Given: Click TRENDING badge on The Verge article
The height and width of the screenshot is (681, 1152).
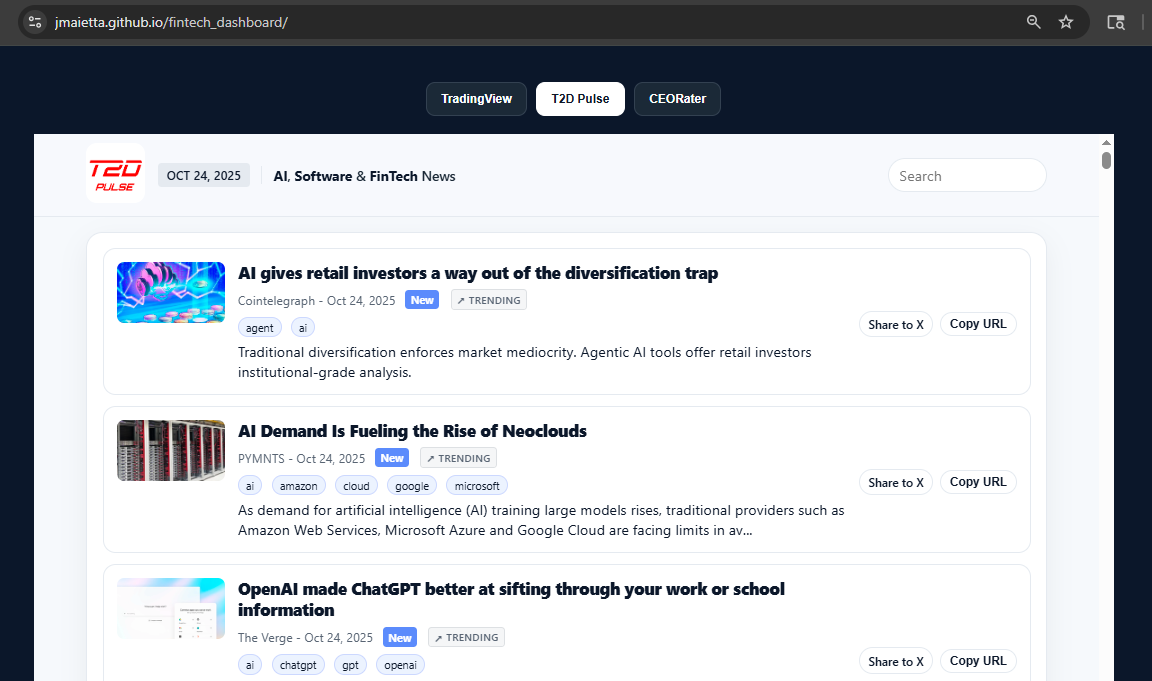Looking at the screenshot, I should coord(467,637).
